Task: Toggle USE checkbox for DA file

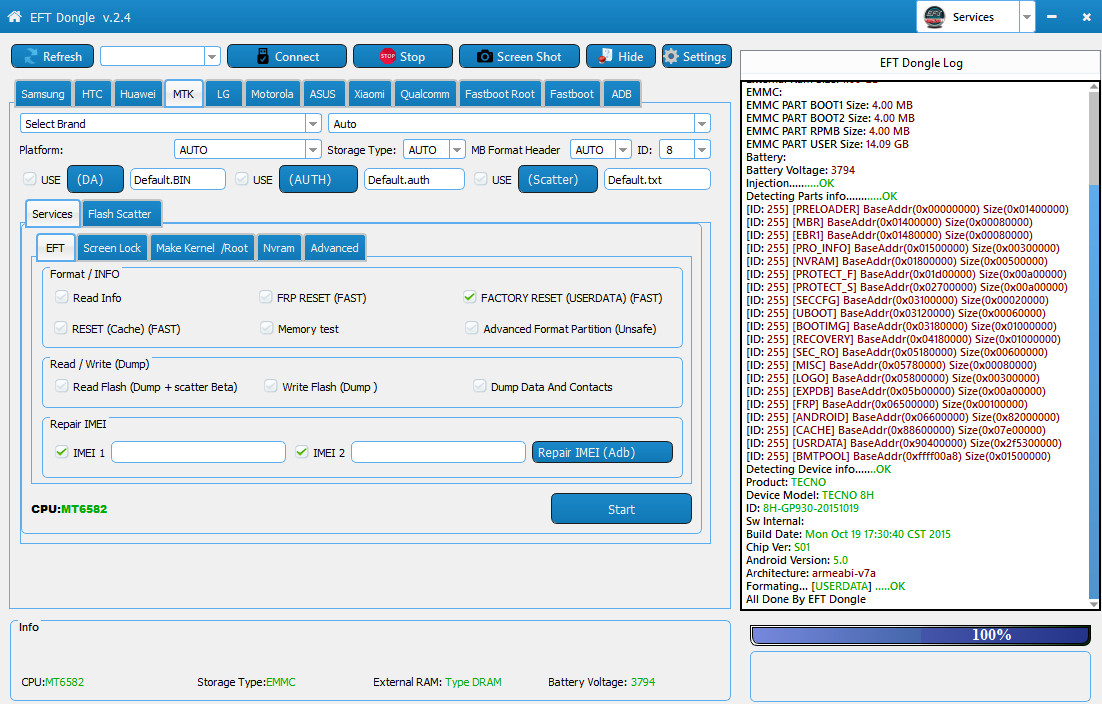Action: [x=30, y=179]
